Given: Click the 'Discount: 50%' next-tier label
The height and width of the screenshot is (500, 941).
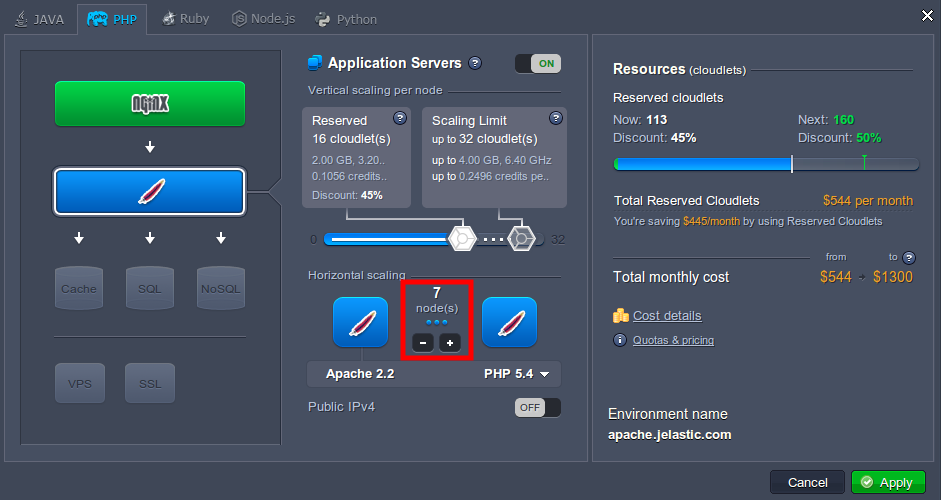Looking at the screenshot, I should [x=840, y=138].
